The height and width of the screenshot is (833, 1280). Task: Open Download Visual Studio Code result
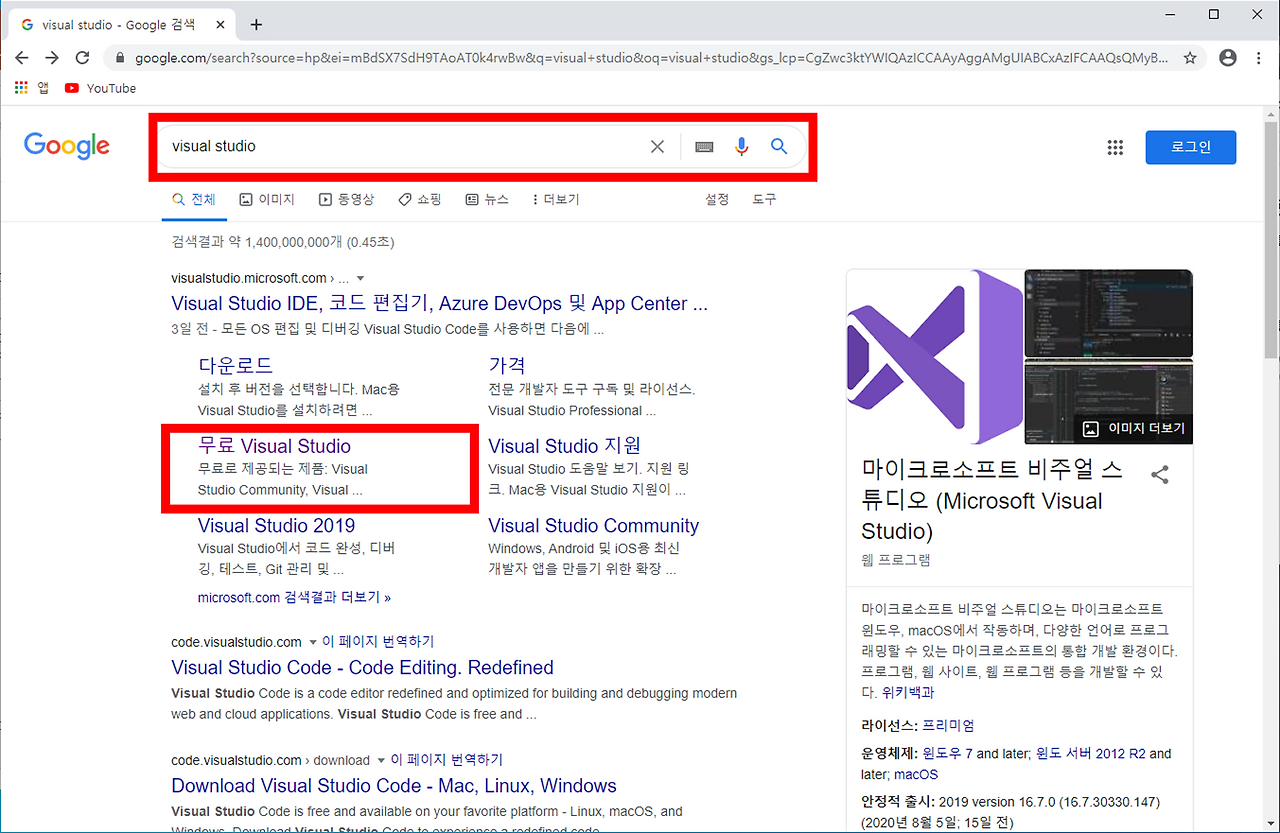[x=394, y=785]
